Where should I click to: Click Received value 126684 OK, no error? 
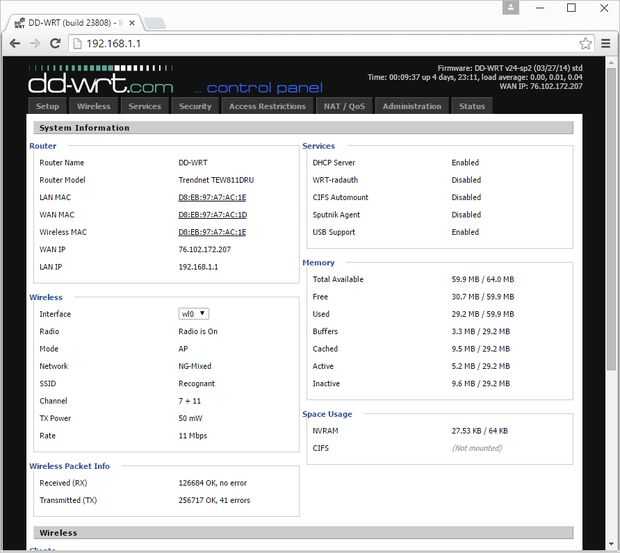point(213,483)
